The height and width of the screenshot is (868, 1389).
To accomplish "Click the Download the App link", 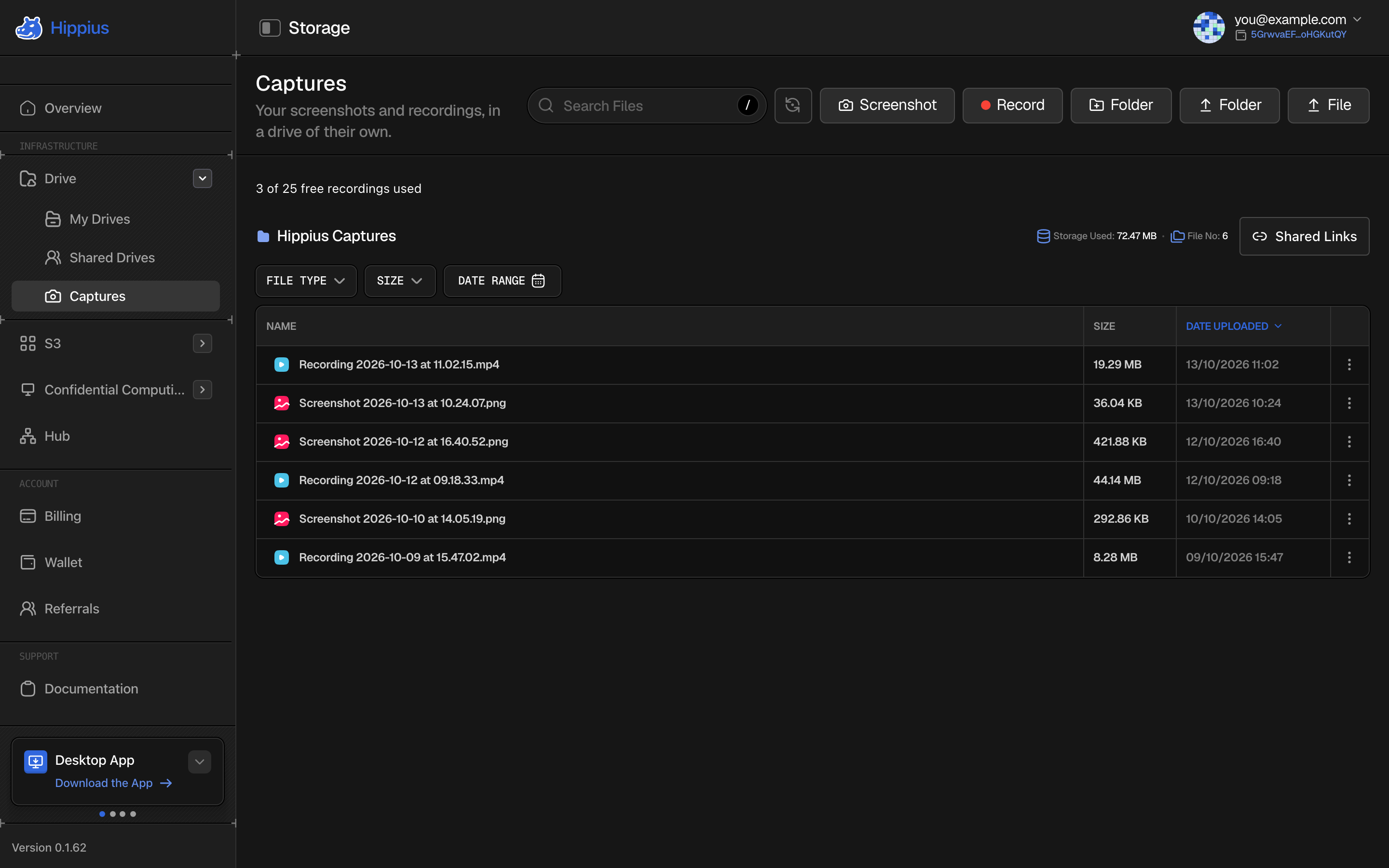I will (x=113, y=783).
